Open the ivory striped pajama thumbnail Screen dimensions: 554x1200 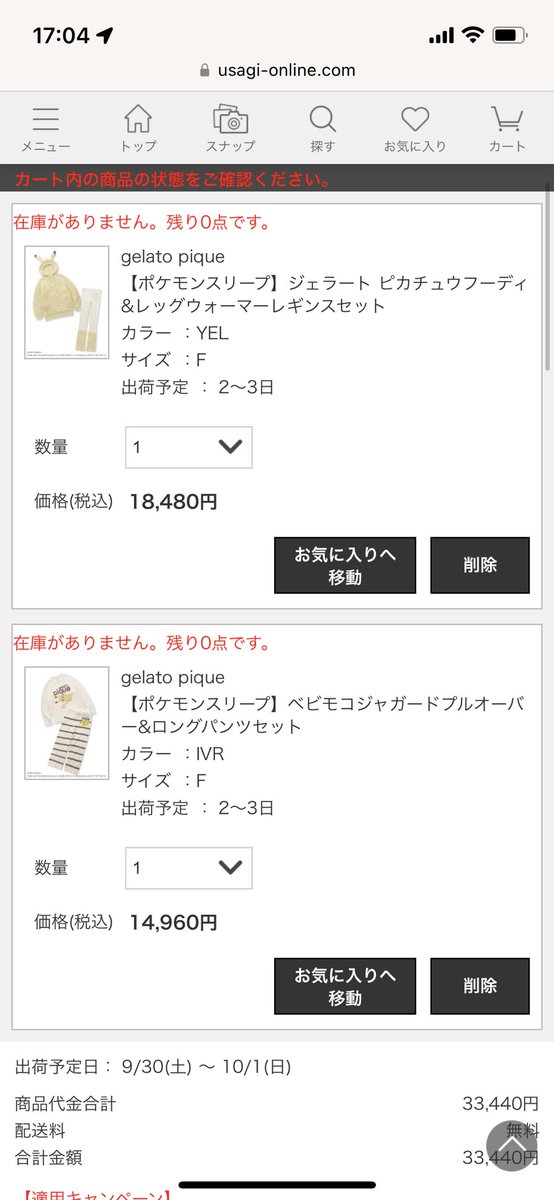66,724
